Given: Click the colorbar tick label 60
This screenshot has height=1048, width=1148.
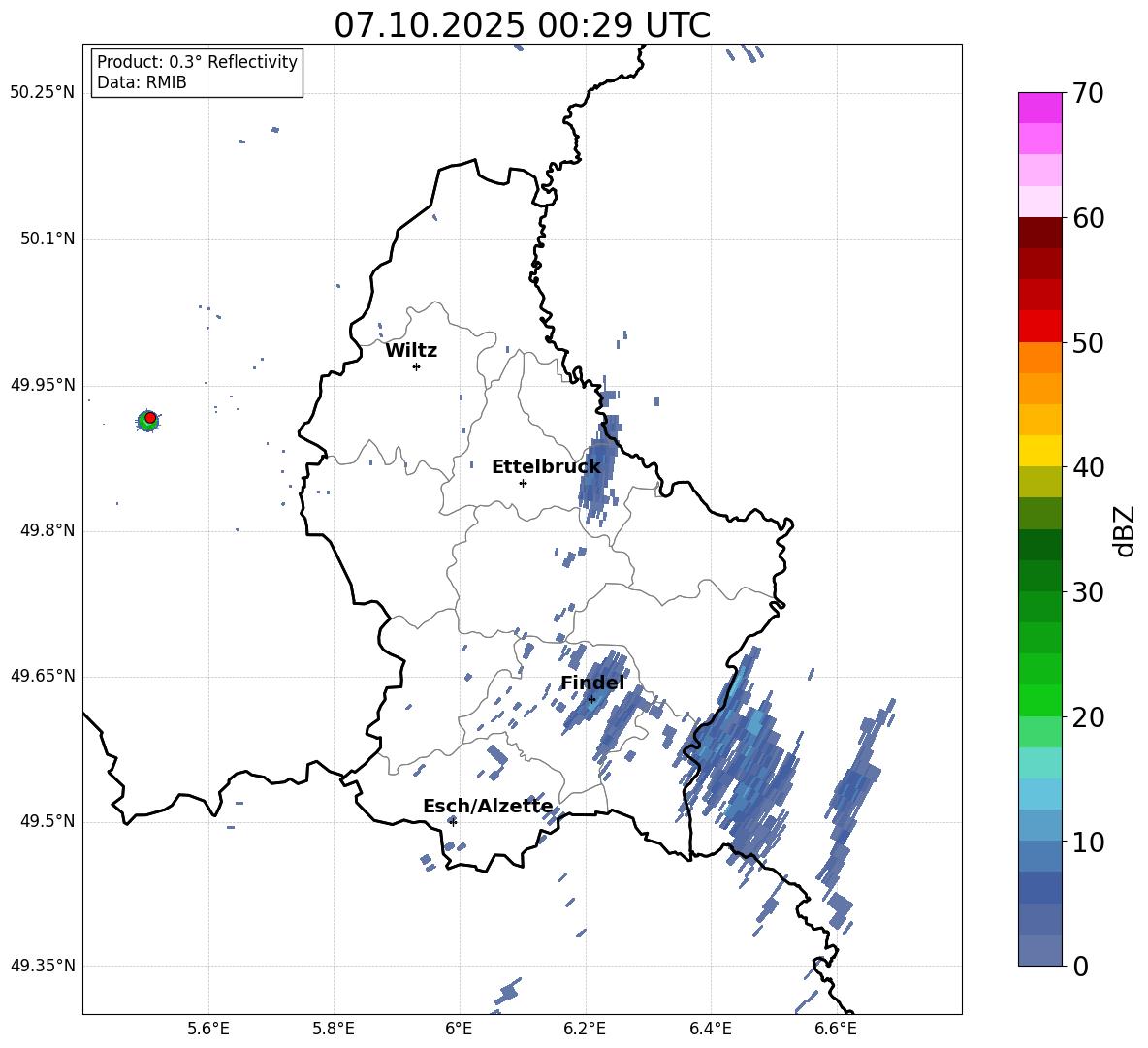Looking at the screenshot, I should coord(1088,218).
